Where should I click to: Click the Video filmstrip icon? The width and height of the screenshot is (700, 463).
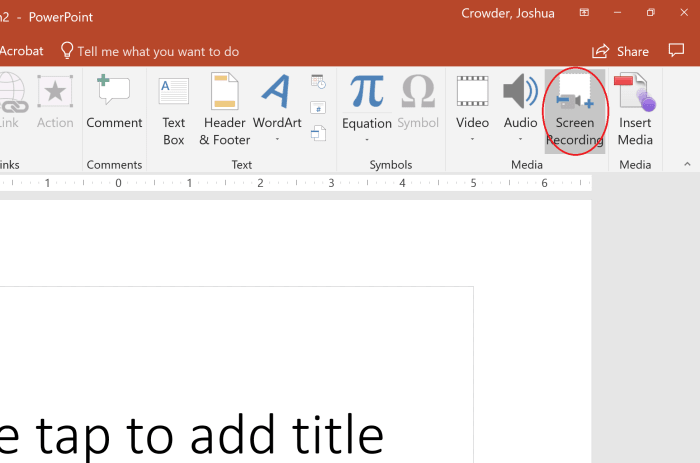pyautogui.click(x=472, y=91)
